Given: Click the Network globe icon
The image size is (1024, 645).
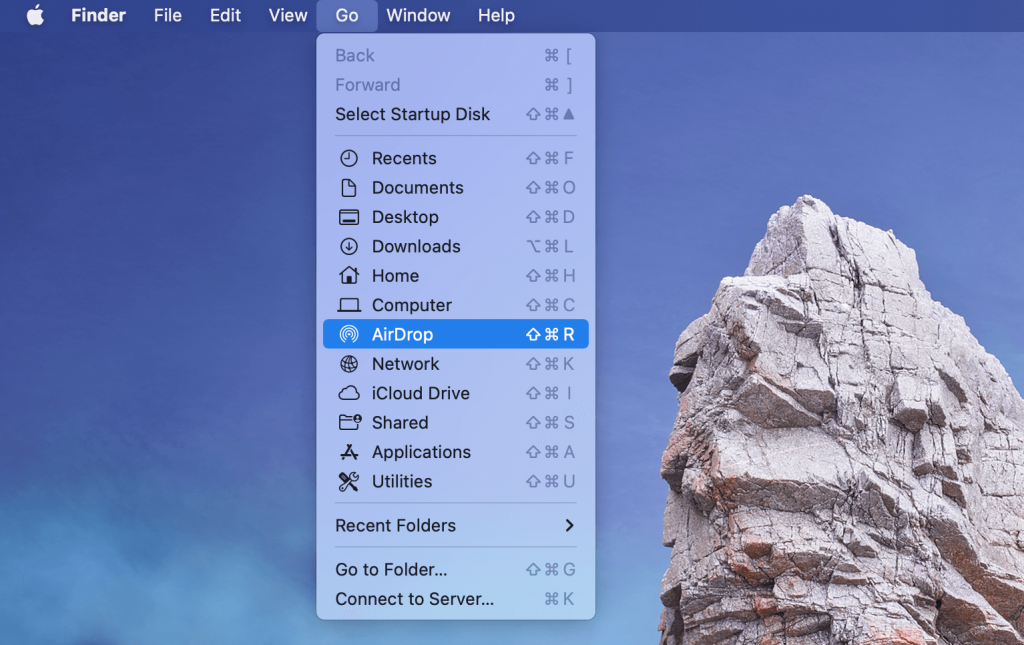Looking at the screenshot, I should 349,364.
